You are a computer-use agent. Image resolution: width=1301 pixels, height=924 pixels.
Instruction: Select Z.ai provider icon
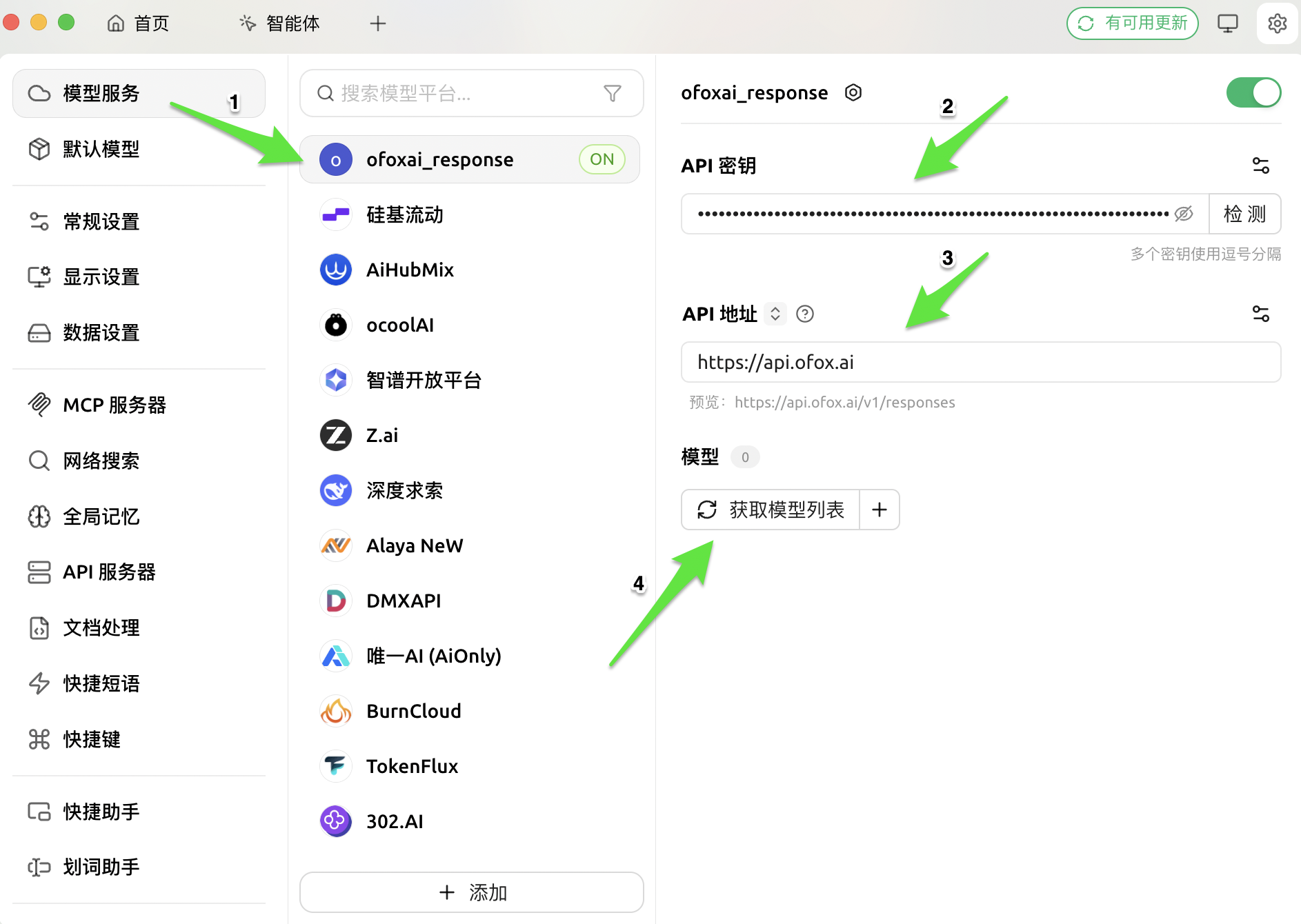(x=336, y=435)
